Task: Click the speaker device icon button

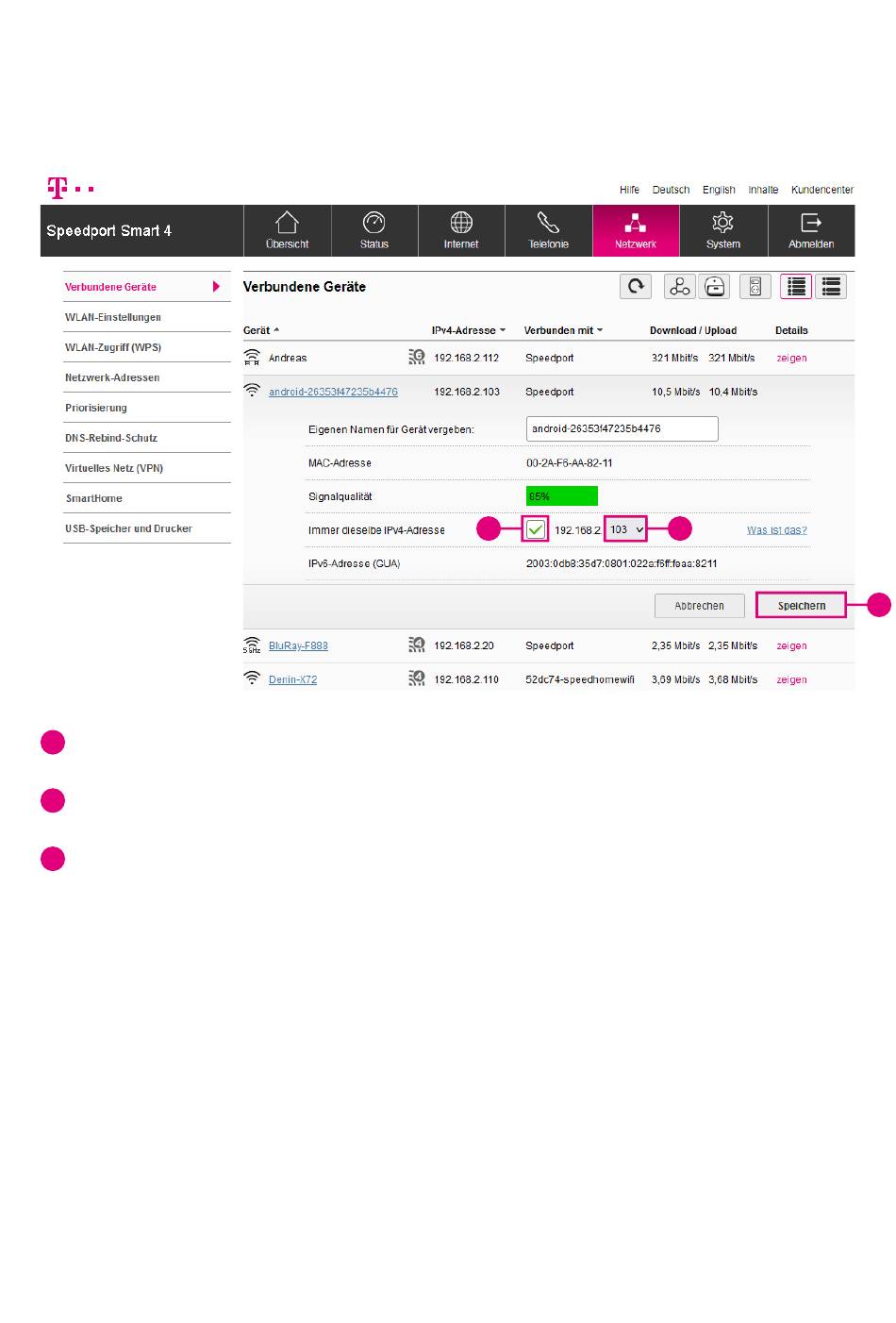Action: click(x=755, y=287)
